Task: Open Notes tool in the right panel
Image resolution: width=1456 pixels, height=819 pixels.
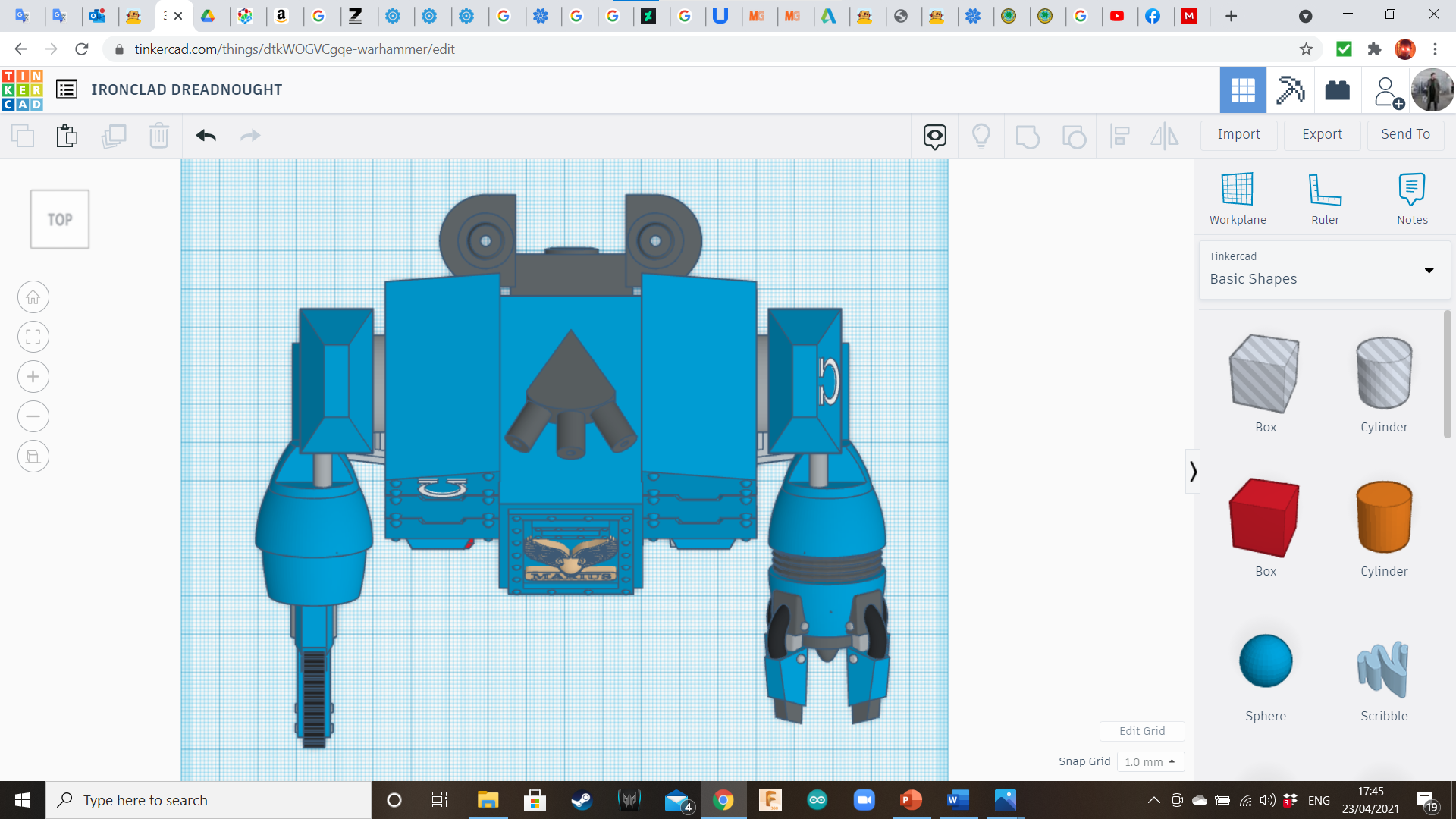Action: point(1412,199)
